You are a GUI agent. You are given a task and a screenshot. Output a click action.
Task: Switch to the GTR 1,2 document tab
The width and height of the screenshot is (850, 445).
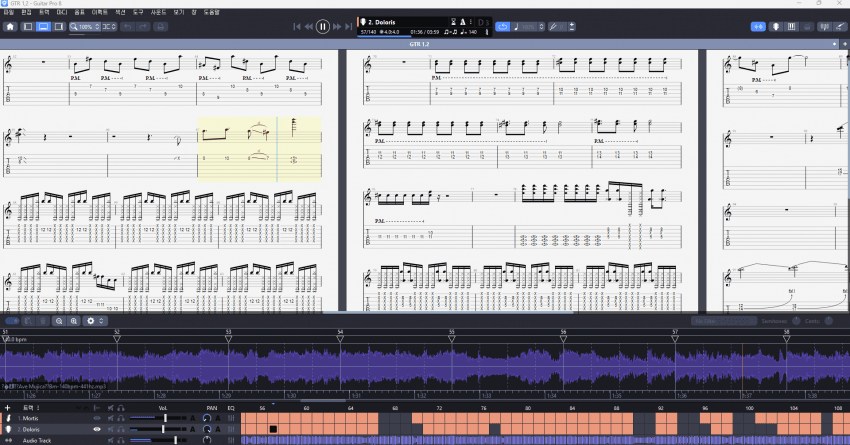[420, 45]
